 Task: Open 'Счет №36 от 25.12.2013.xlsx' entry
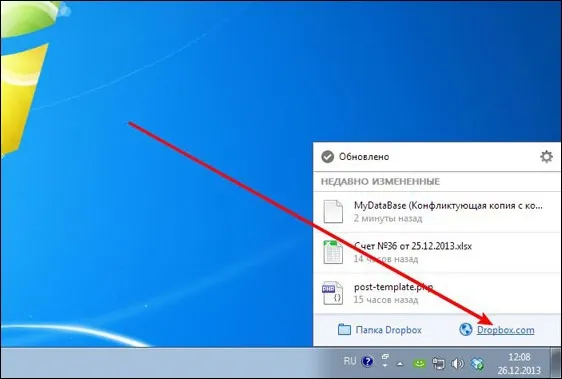437,252
